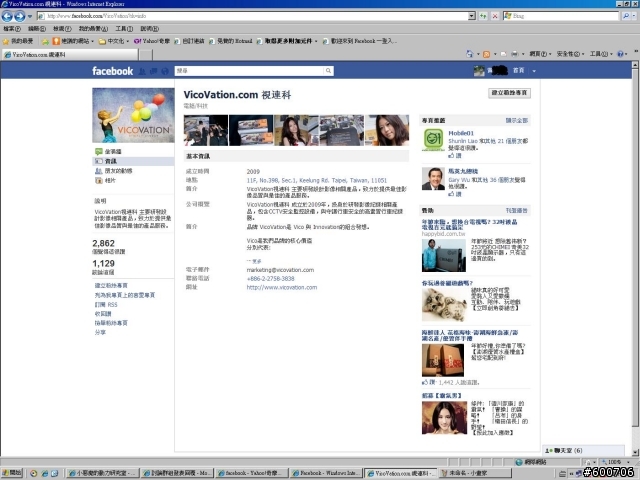
Task: Click the Mobile01 page logo
Action: [433, 140]
